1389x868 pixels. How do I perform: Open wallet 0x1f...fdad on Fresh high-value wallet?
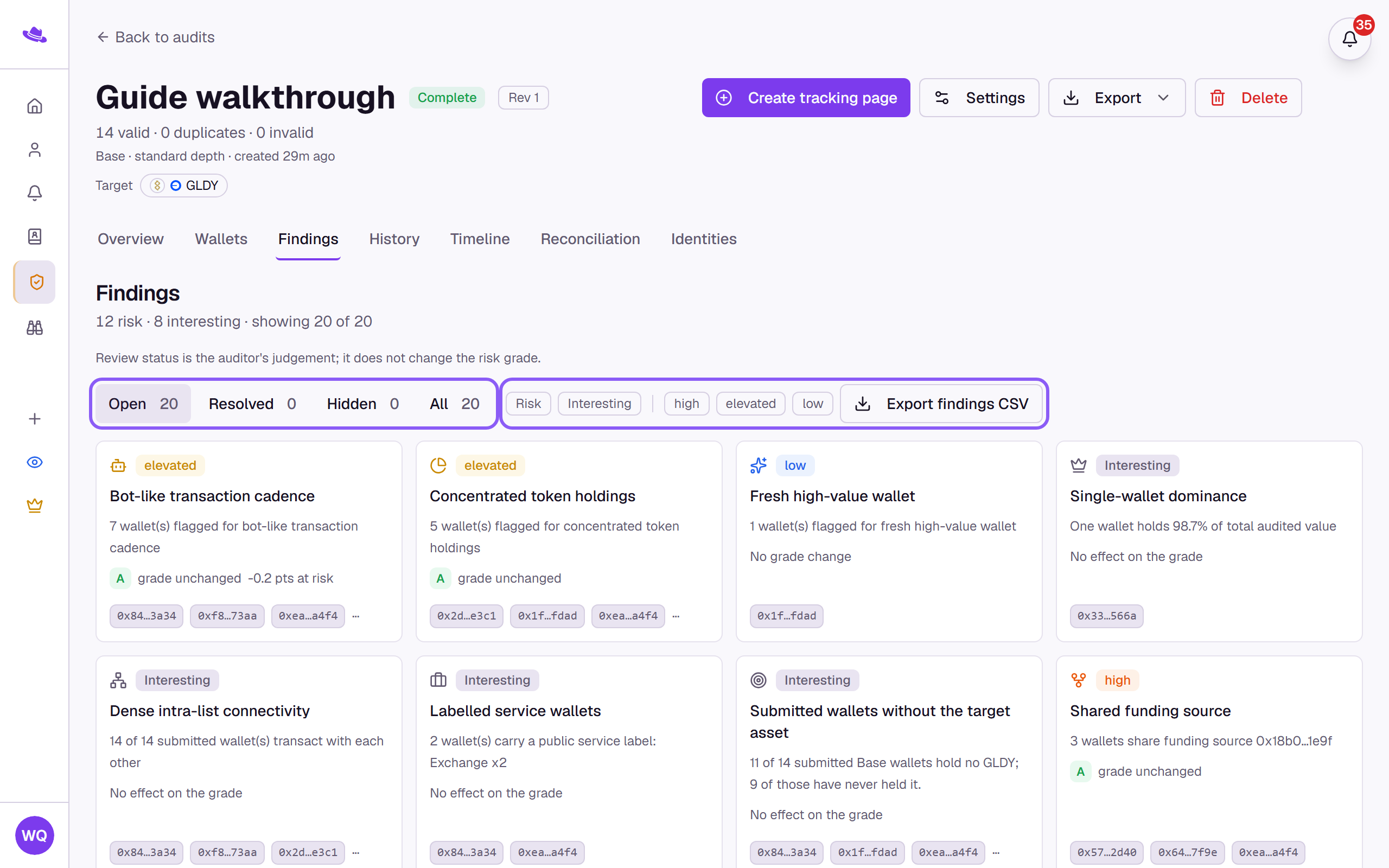click(786, 616)
